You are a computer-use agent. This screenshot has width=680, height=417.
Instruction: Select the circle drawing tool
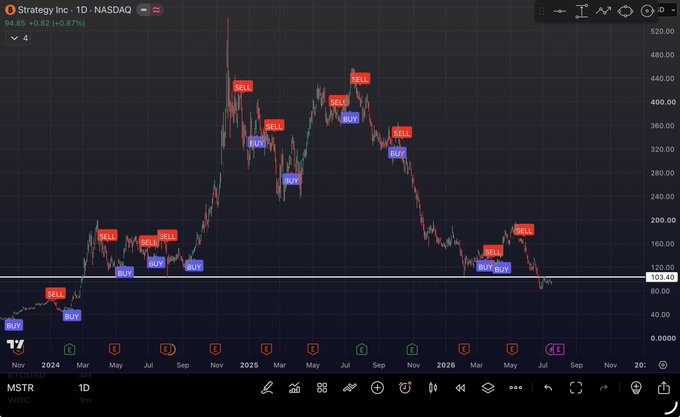(x=647, y=11)
